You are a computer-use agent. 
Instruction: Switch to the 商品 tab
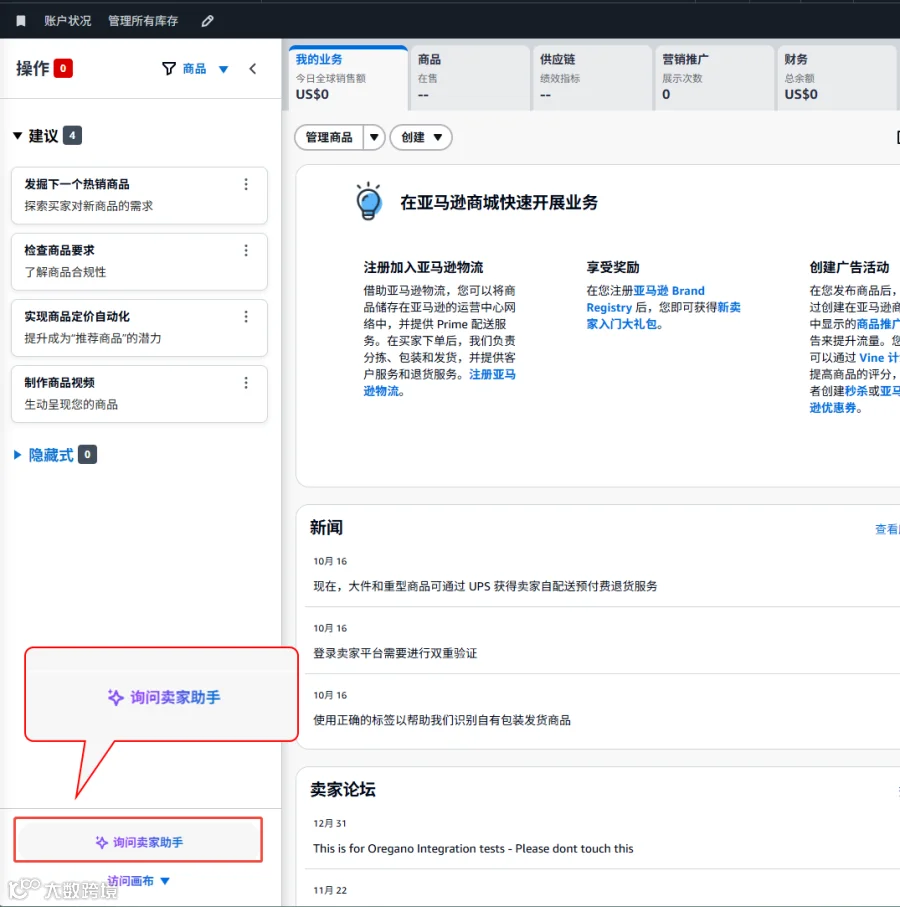tap(471, 78)
